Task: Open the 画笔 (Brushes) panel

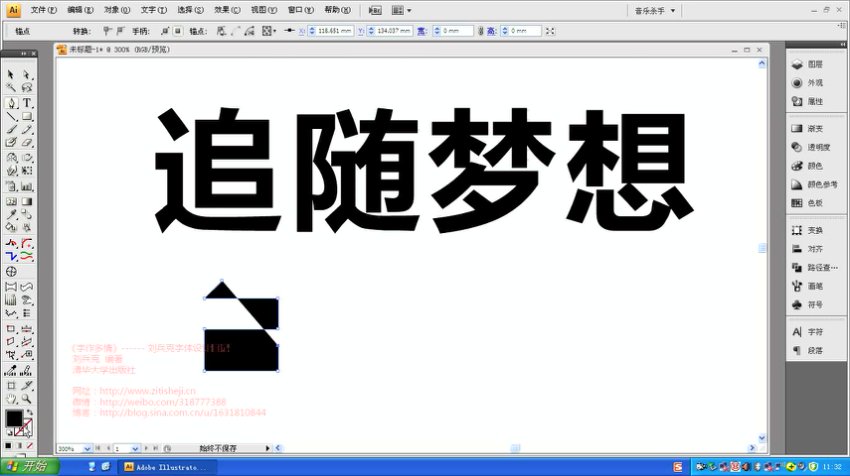Action: point(814,286)
